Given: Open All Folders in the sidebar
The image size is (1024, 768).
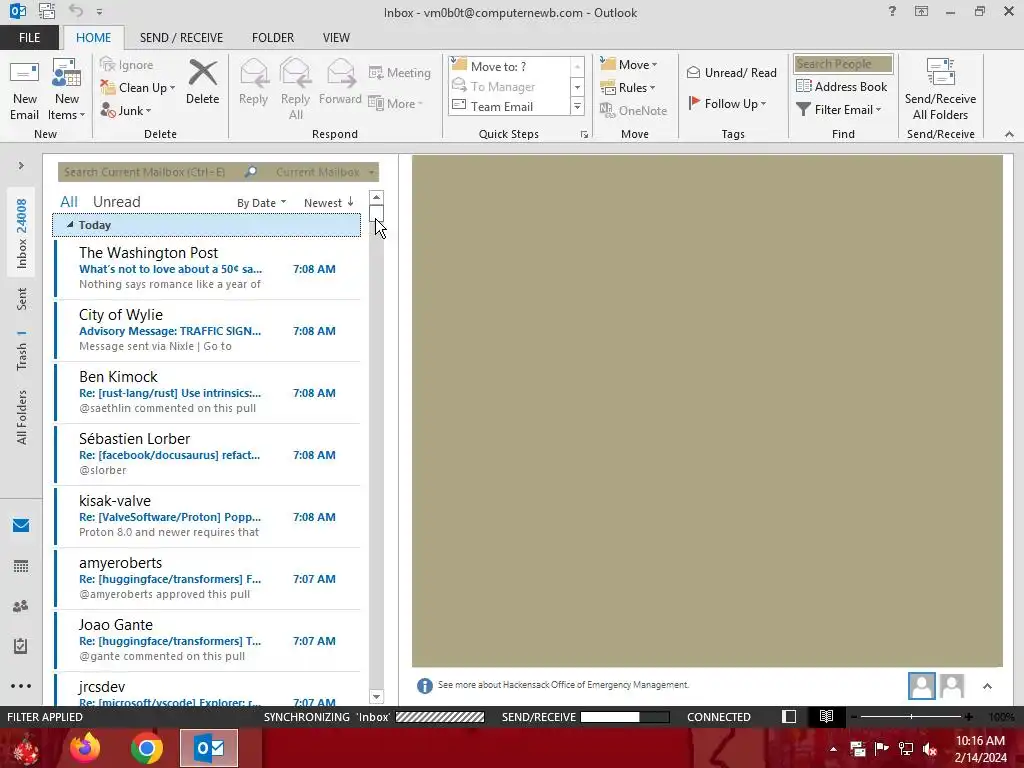Looking at the screenshot, I should [x=22, y=417].
